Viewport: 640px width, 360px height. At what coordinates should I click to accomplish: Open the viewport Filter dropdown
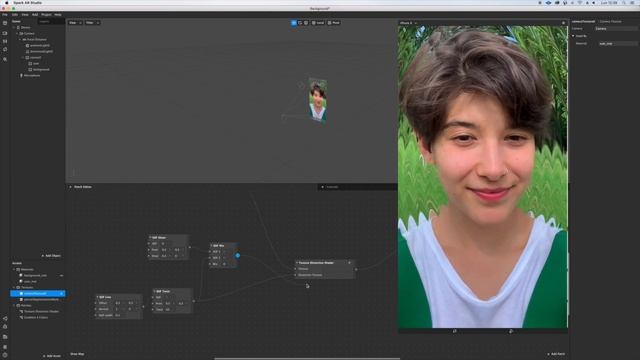tap(92, 23)
